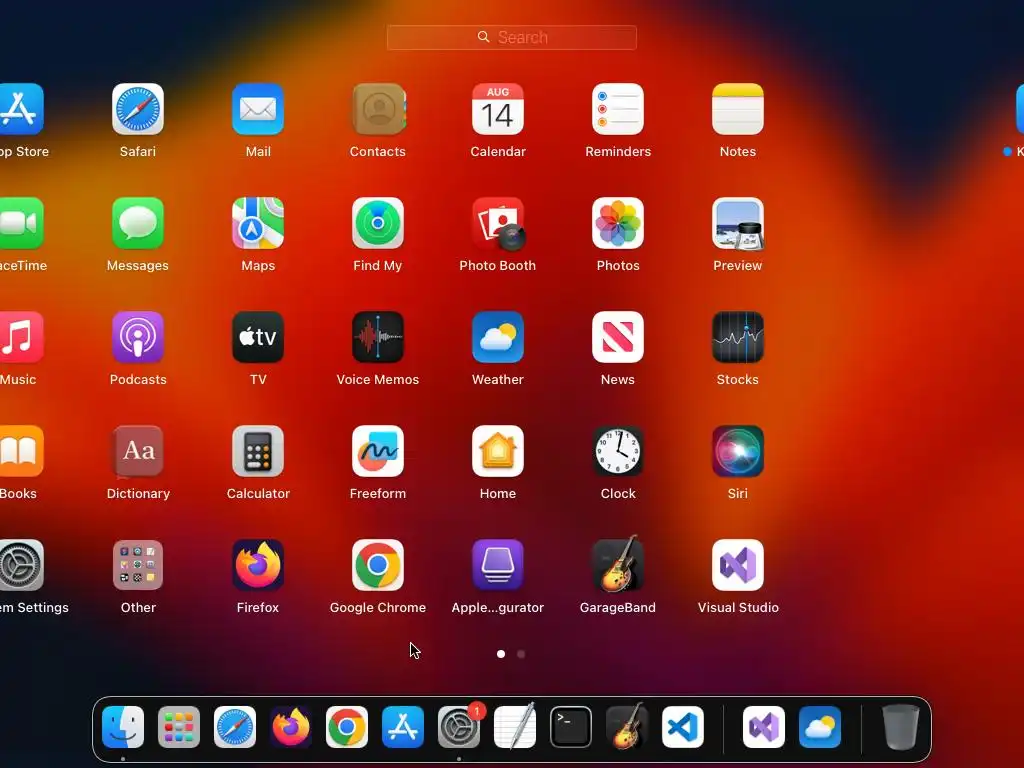Open the Music app
1024x768 pixels.
click(x=20, y=337)
